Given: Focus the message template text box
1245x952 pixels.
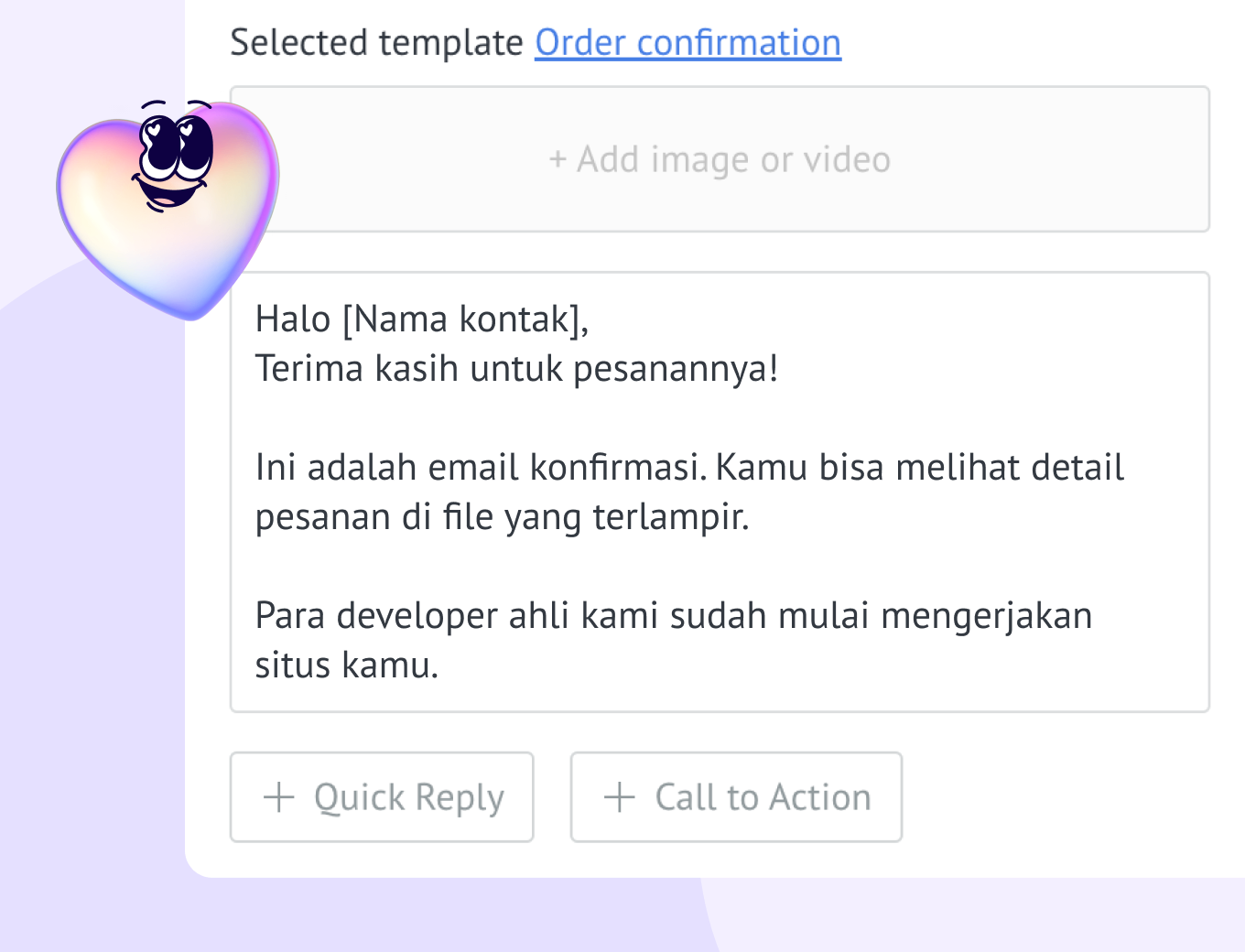Looking at the screenshot, I should (720, 492).
